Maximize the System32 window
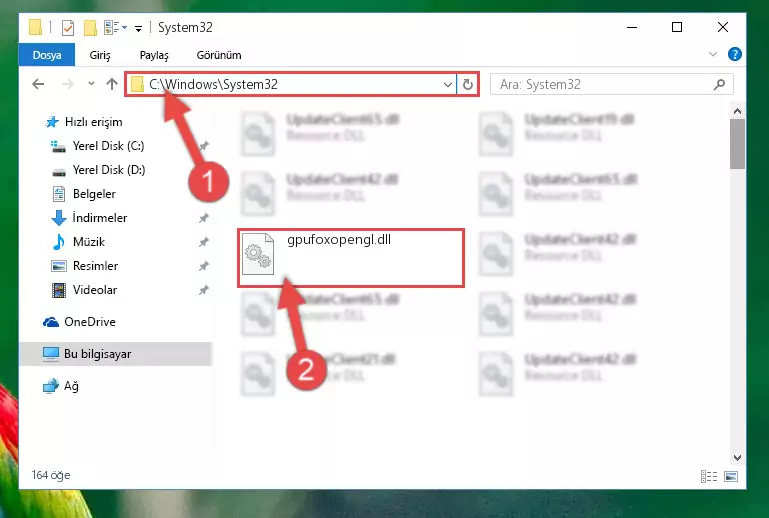Image resolution: width=769 pixels, height=518 pixels. point(677,27)
